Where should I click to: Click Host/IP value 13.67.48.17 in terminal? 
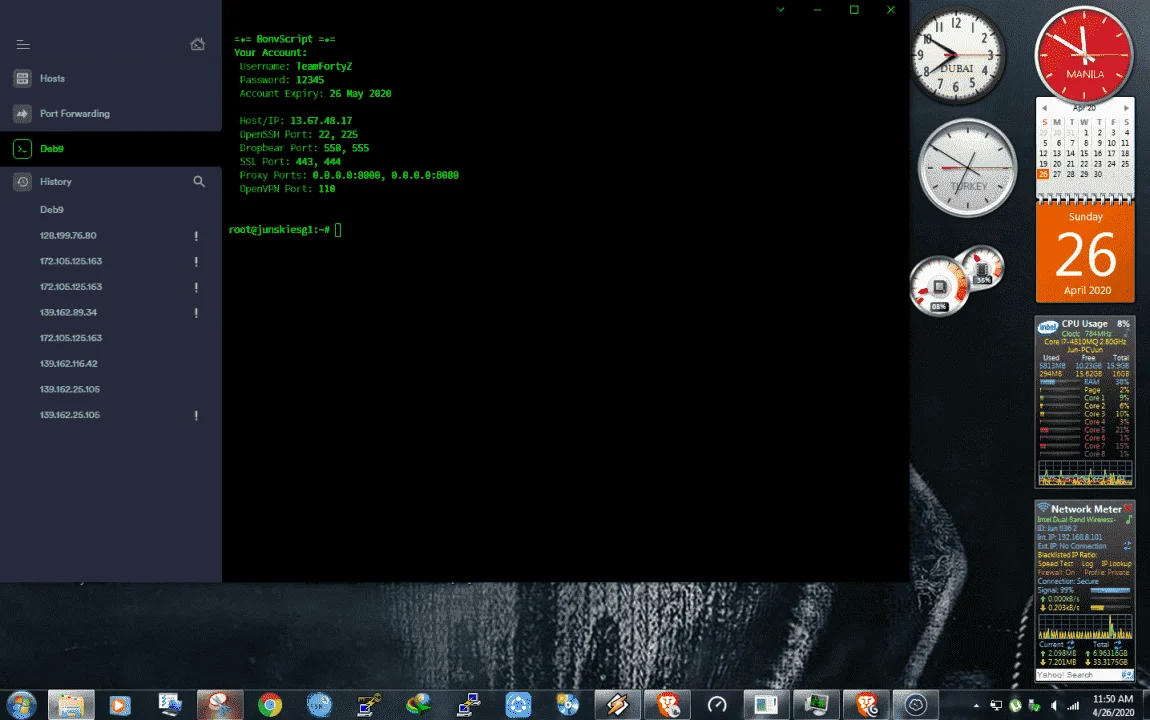click(x=321, y=121)
